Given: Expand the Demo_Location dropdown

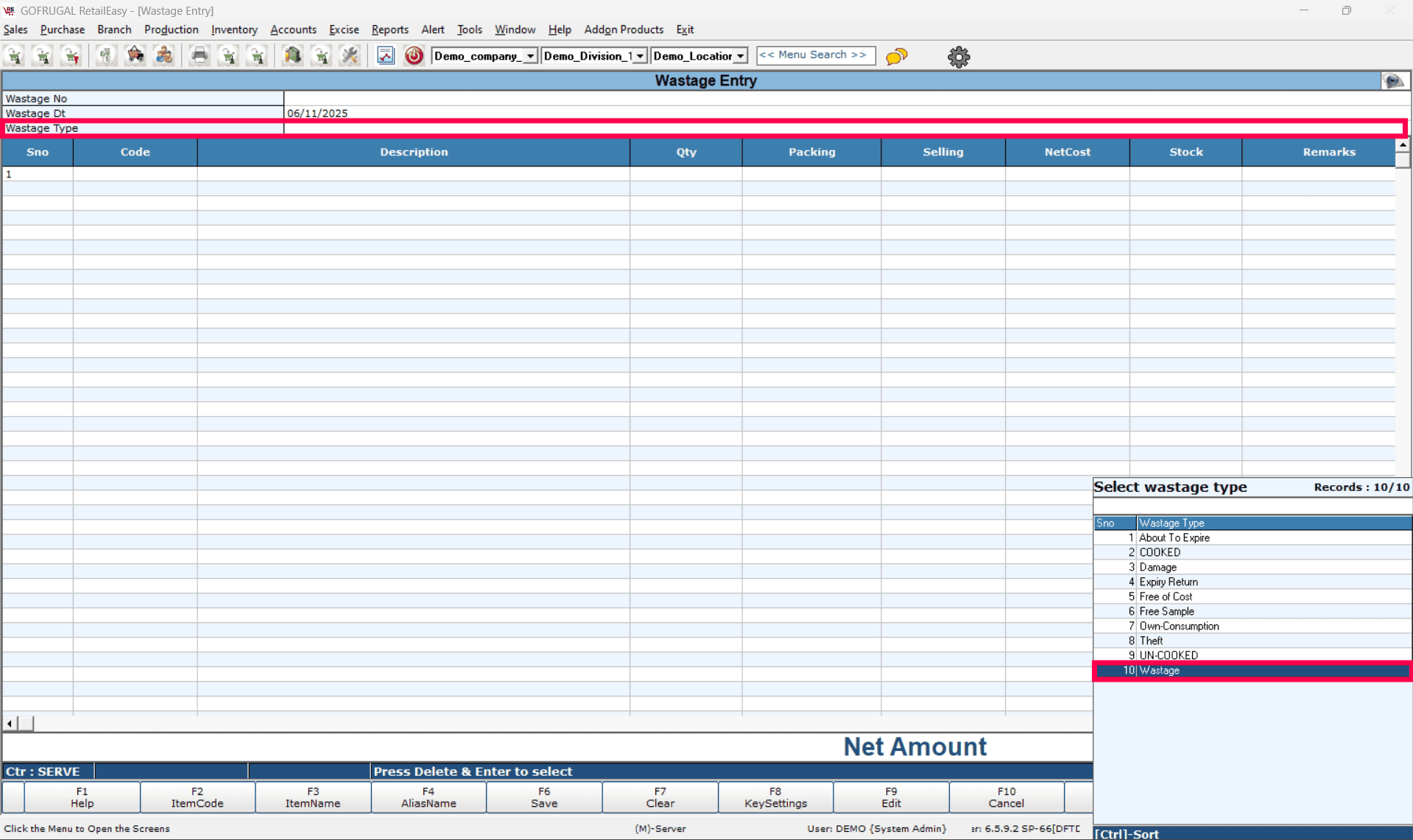Looking at the screenshot, I should [740, 56].
